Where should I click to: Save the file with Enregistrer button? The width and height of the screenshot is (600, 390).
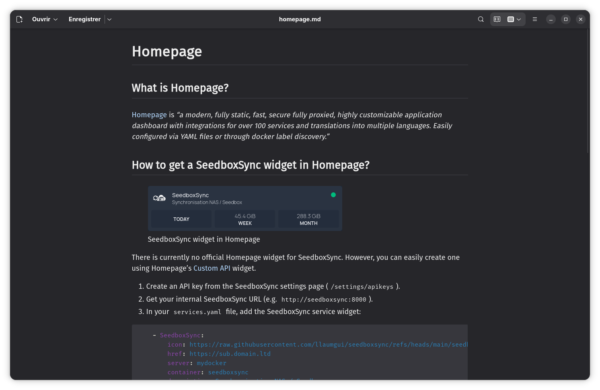click(x=85, y=19)
